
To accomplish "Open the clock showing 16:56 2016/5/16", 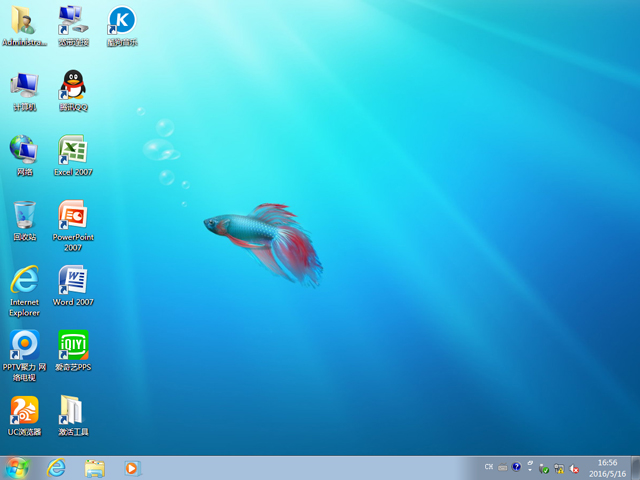I will point(607,468).
